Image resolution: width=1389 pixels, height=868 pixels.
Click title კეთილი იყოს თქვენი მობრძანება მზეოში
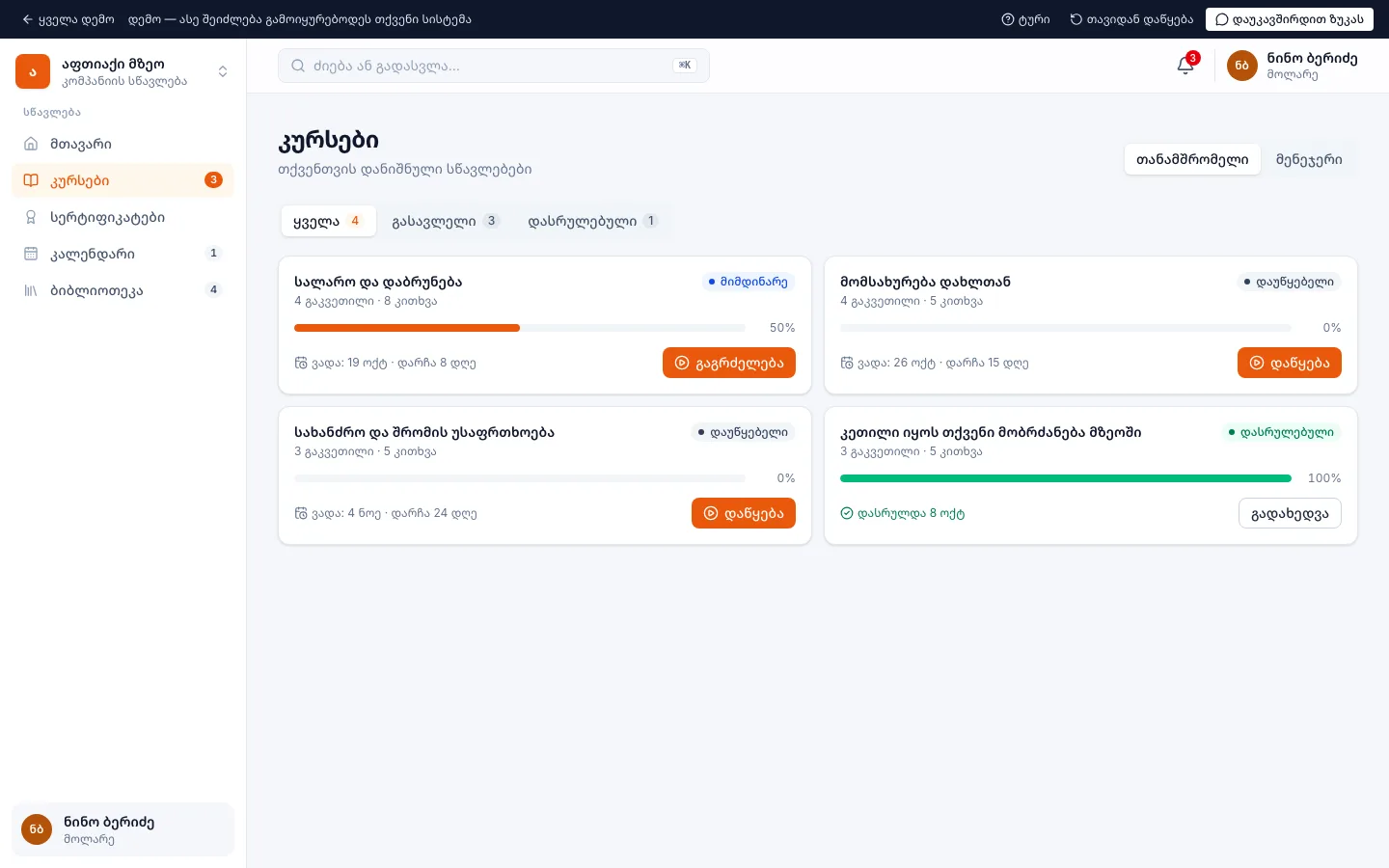(991, 432)
